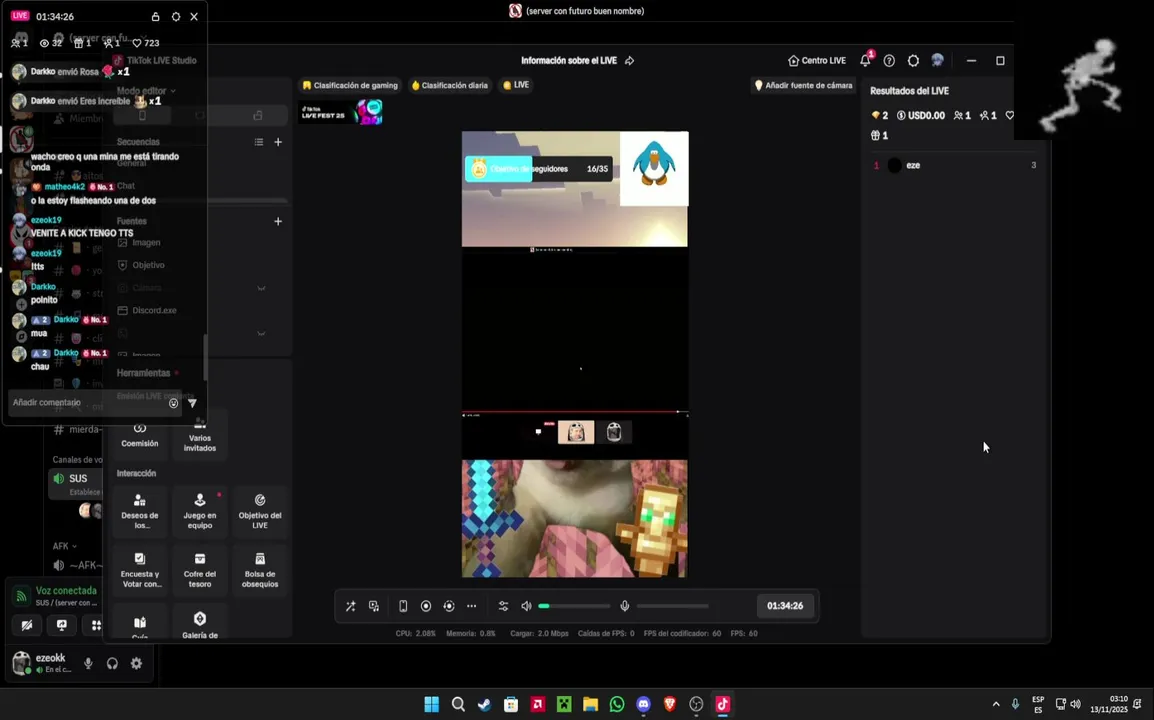Open the magic wand effects tool
1154x720 pixels.
point(350,606)
